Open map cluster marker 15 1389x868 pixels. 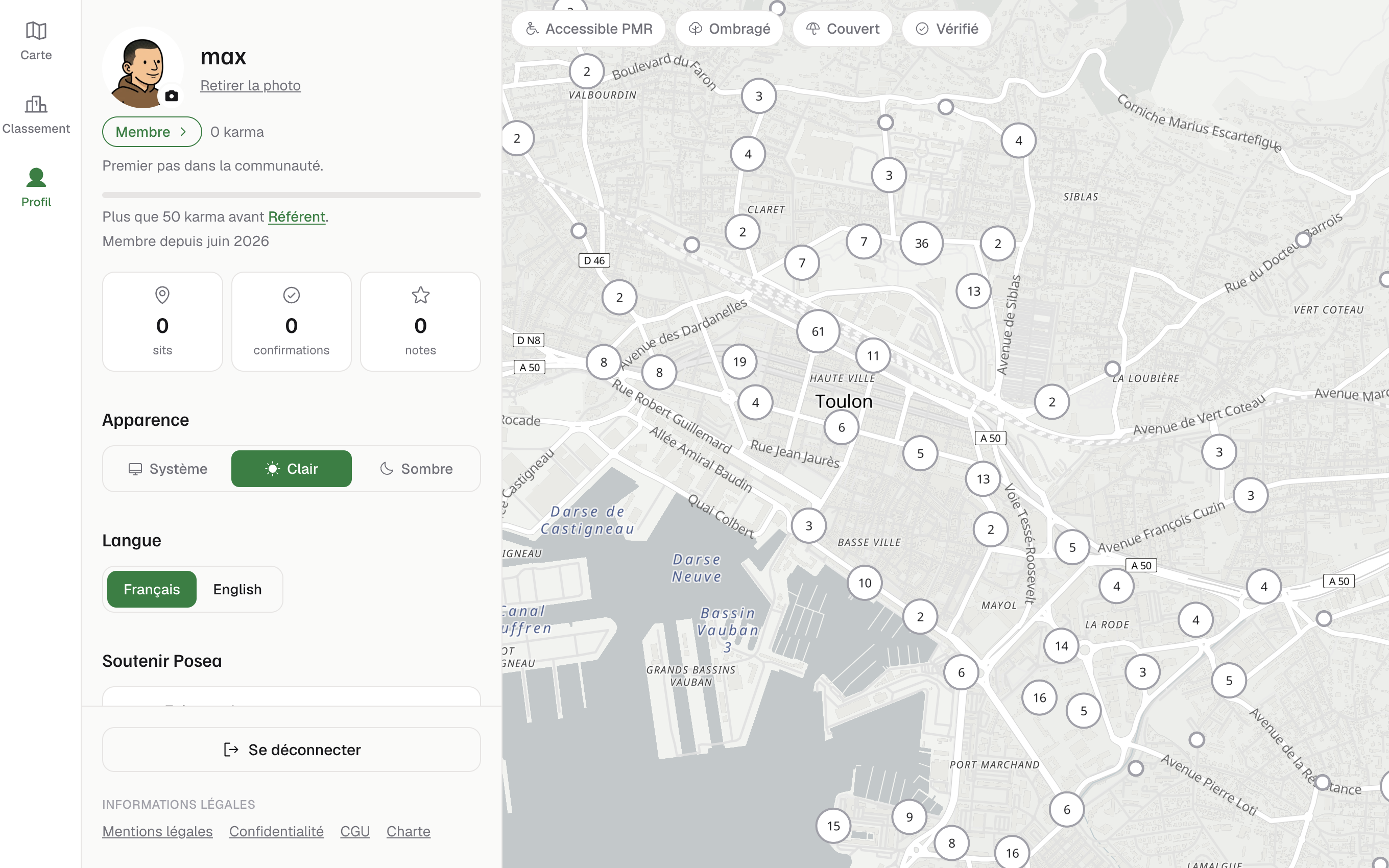pyautogui.click(x=833, y=826)
